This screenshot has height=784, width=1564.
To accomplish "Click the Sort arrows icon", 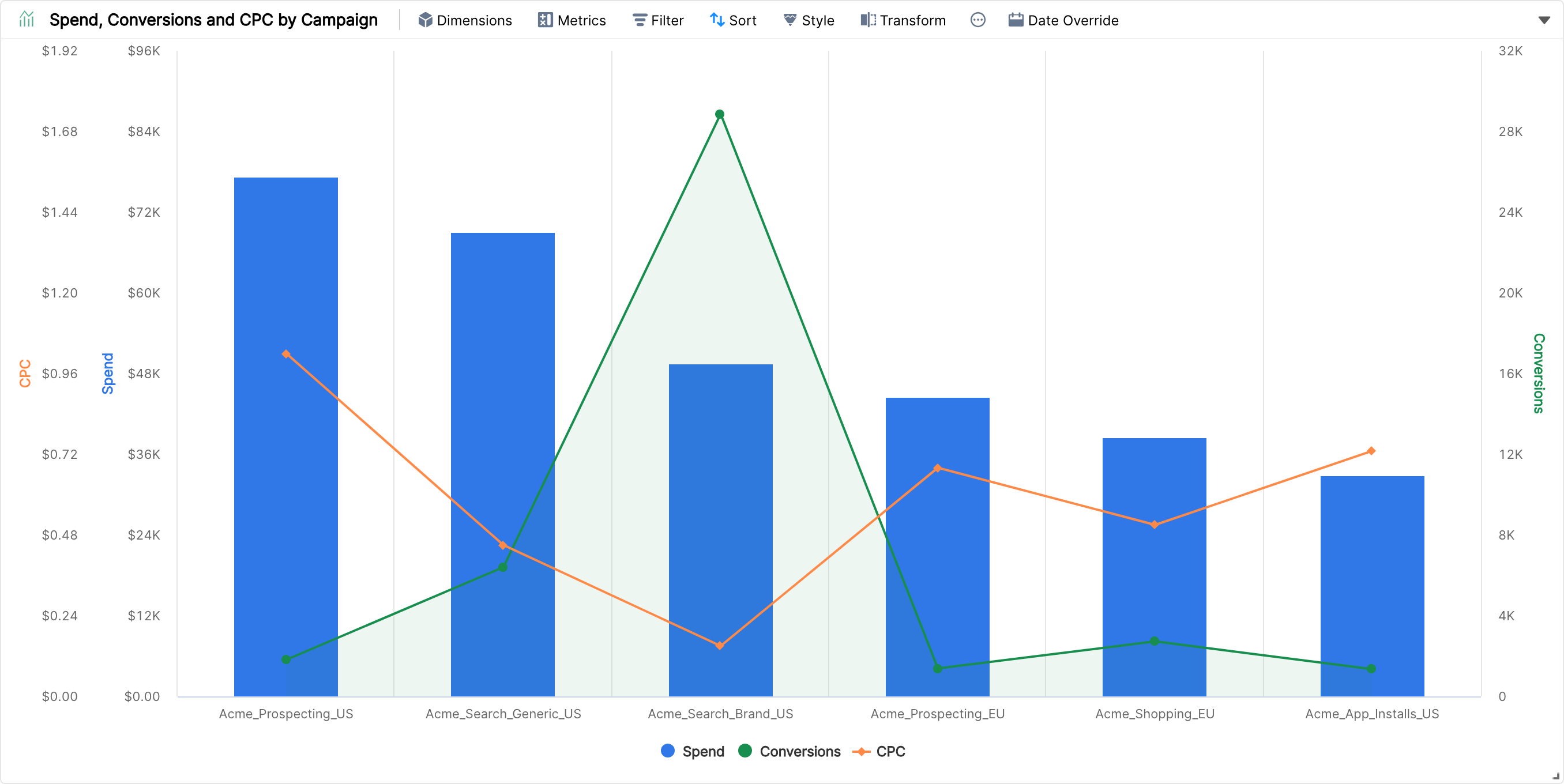I will tap(717, 20).
